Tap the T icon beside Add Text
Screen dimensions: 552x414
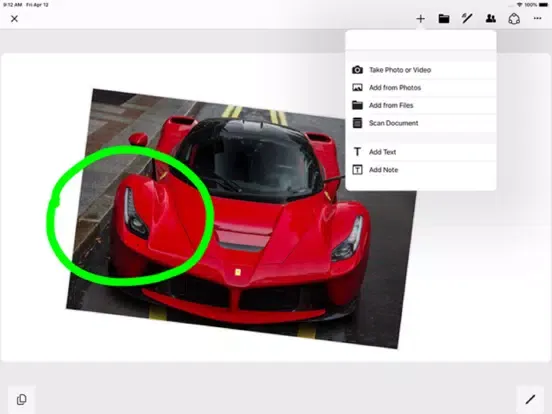[x=357, y=152]
